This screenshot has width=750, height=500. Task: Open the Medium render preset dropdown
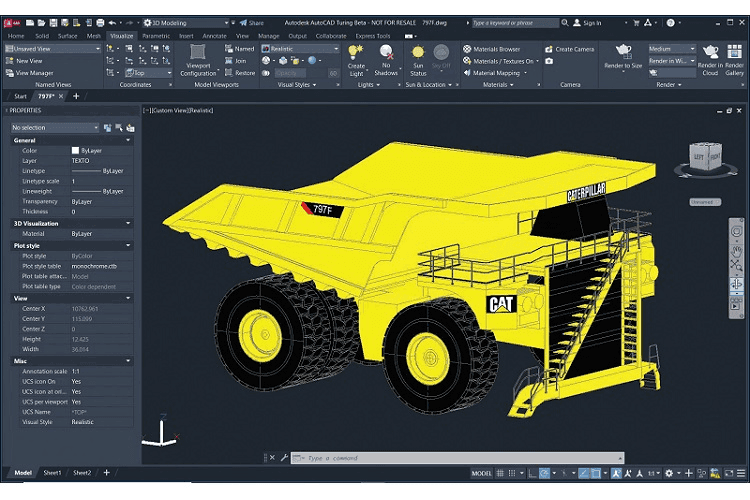pyautogui.click(x=672, y=49)
